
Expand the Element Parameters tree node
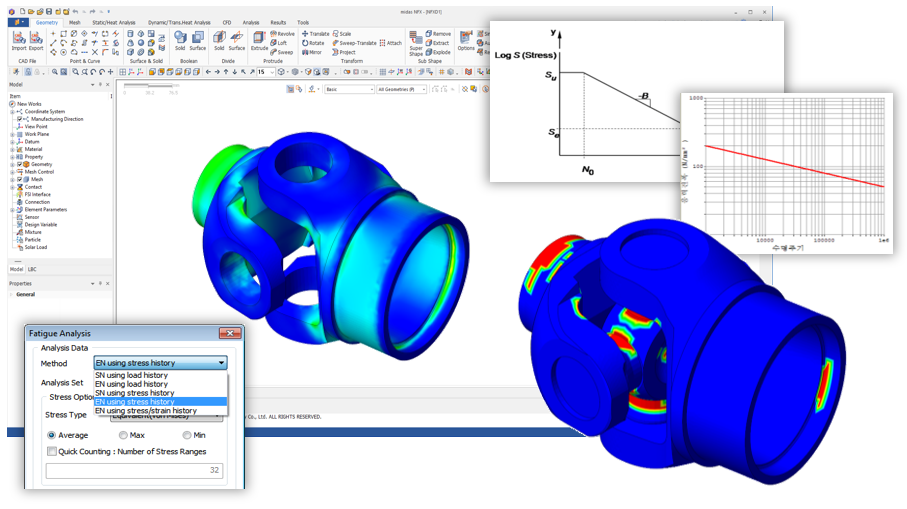click(x=12, y=209)
